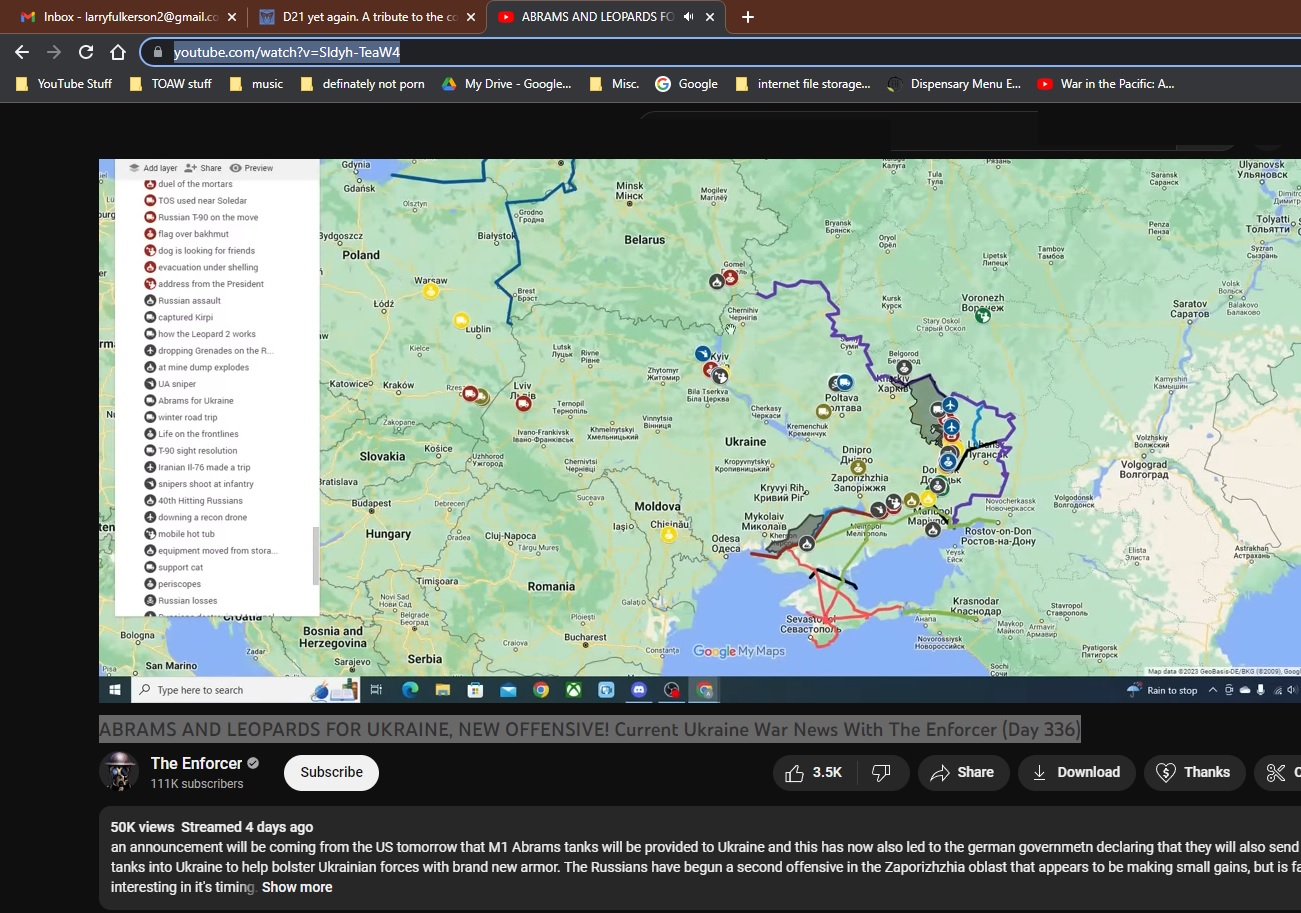This screenshot has width=1301, height=913.
Task: Switch to the D21 yet again tab
Action: click(x=366, y=17)
